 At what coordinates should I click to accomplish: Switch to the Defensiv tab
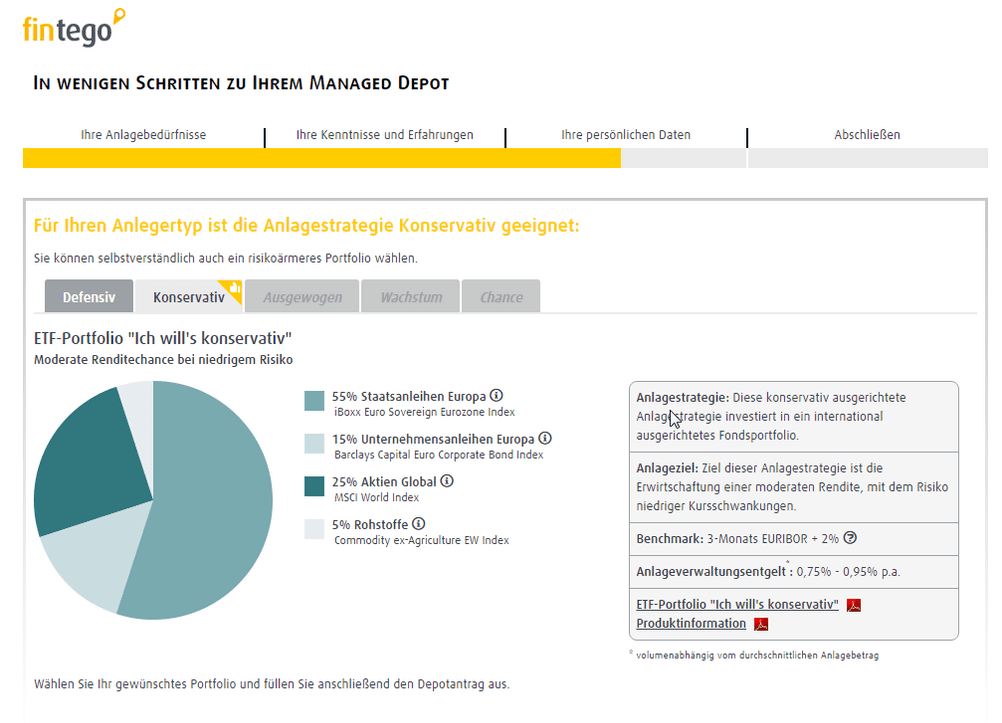89,297
